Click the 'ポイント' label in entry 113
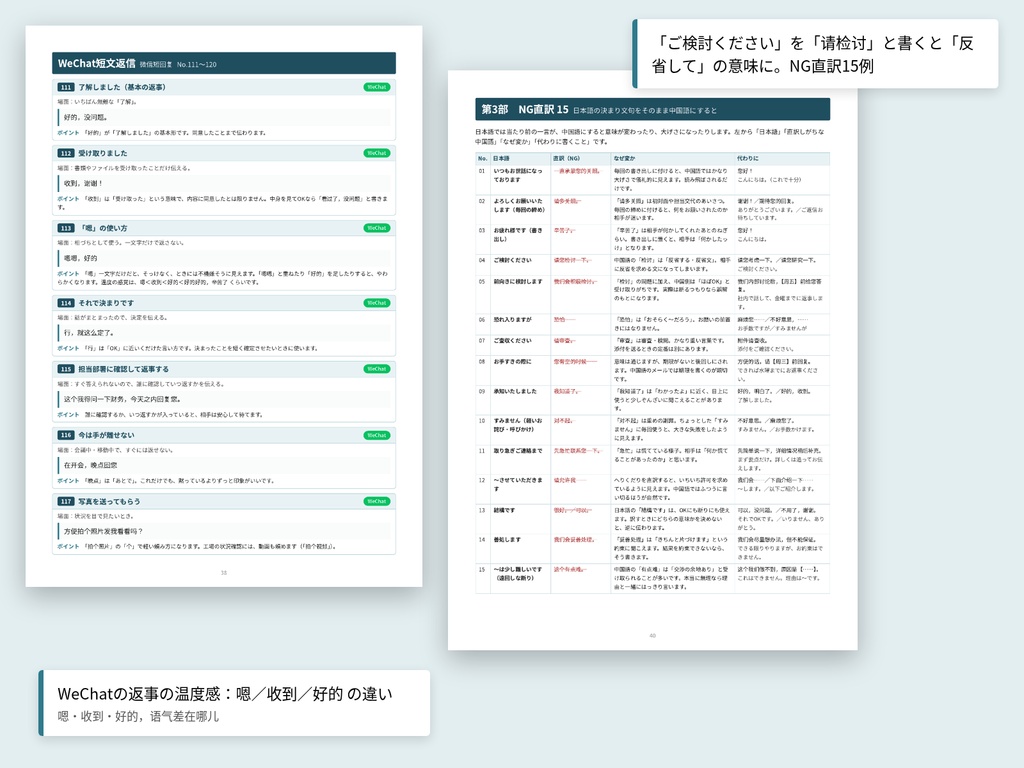Screen dimensions: 1024x768 click(x=68, y=274)
